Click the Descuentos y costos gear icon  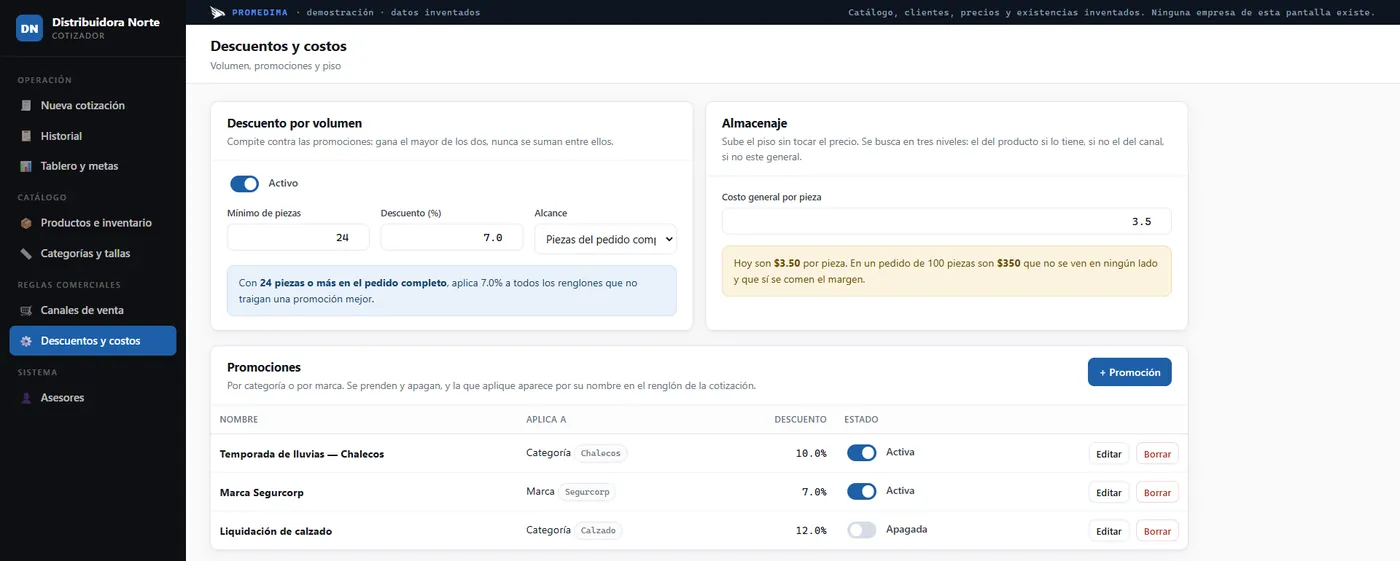[x=26, y=341]
